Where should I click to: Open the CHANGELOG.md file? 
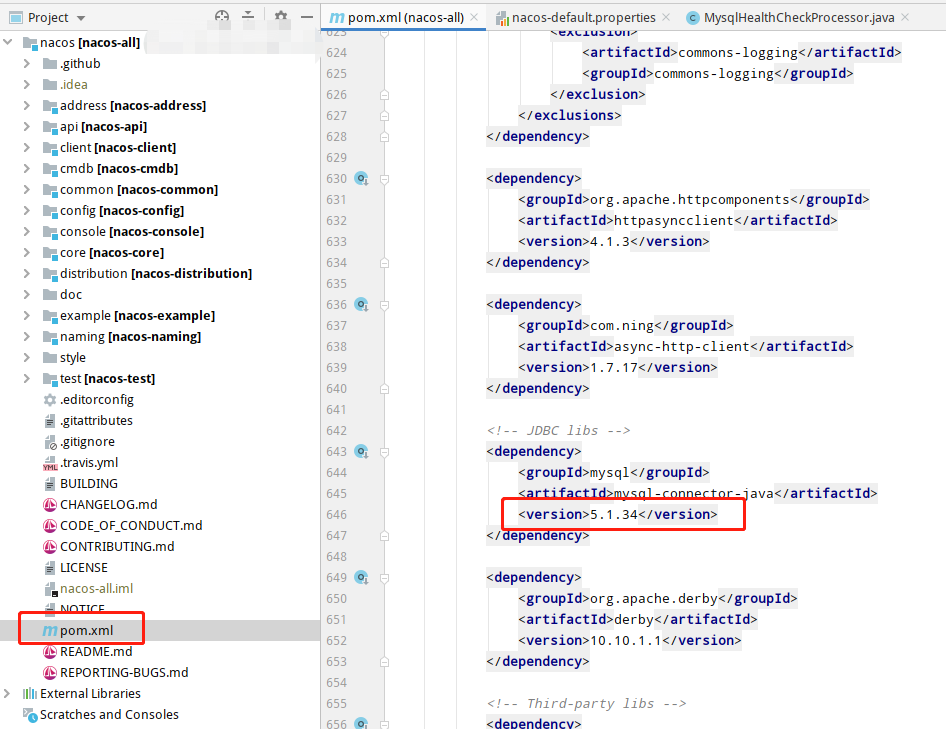tap(105, 504)
